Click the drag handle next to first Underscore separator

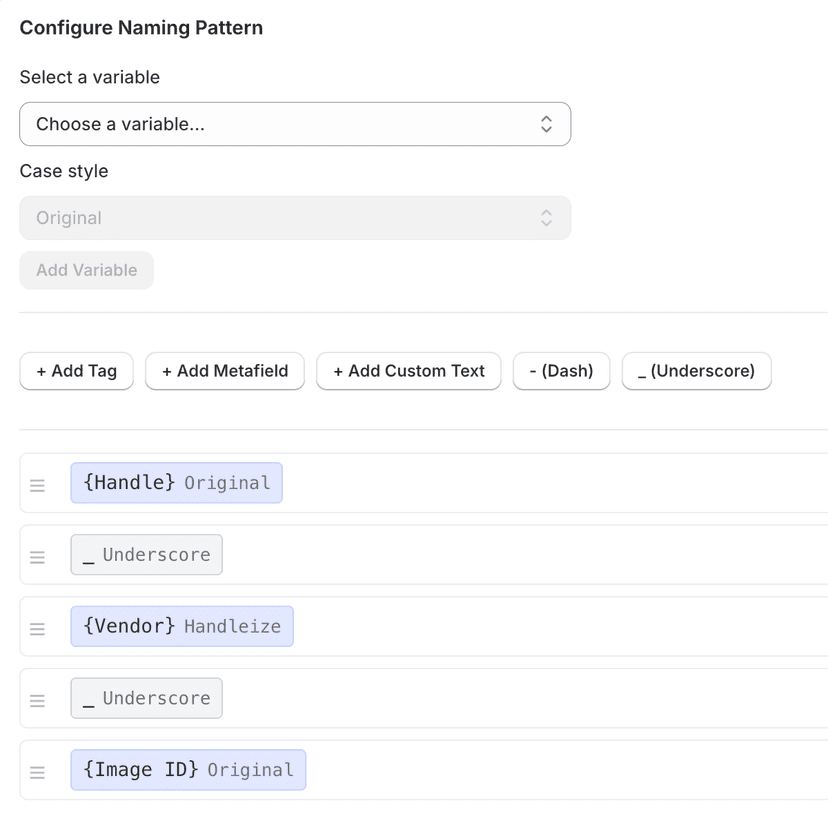point(38,556)
